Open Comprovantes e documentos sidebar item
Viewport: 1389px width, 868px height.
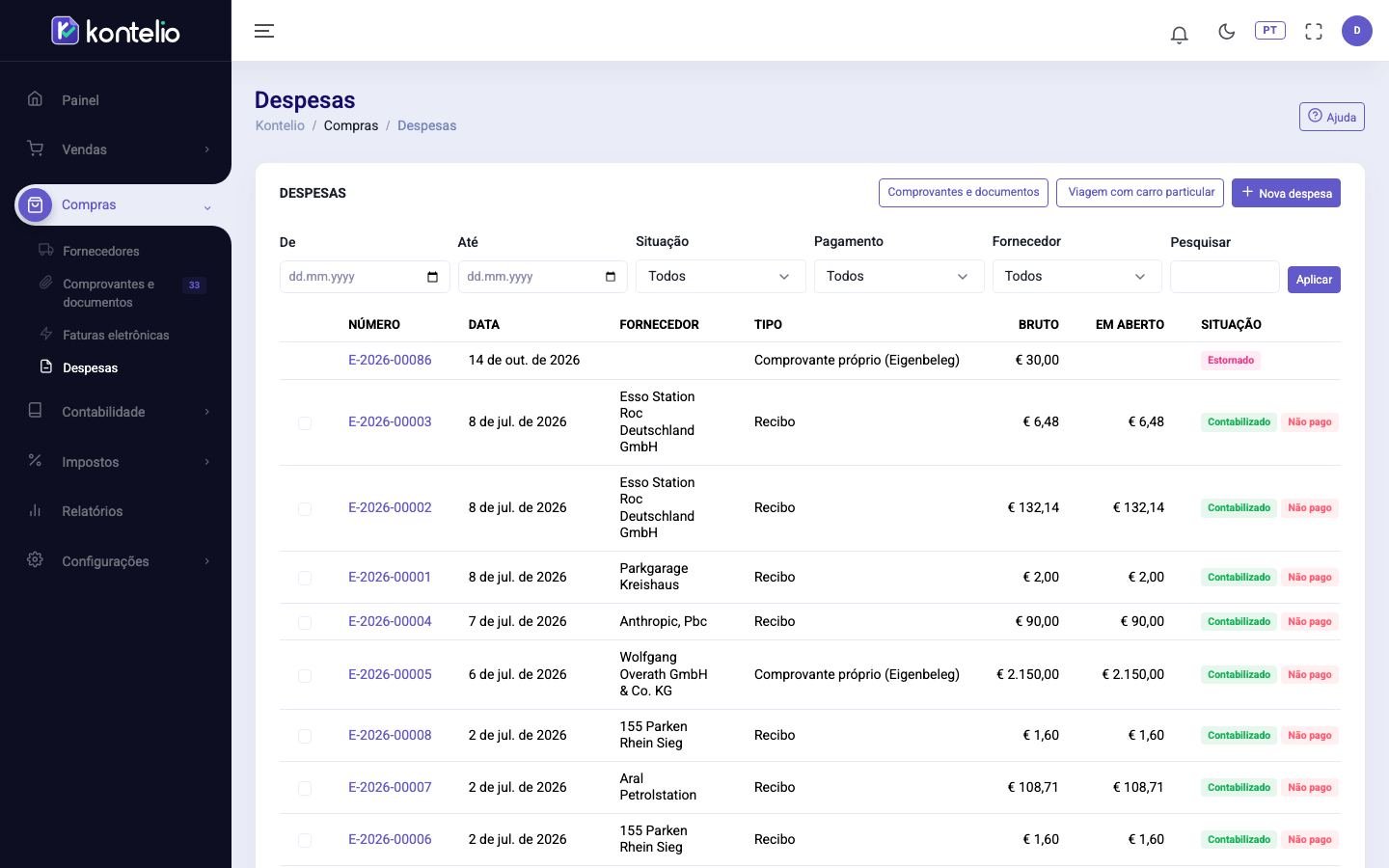tap(109, 292)
